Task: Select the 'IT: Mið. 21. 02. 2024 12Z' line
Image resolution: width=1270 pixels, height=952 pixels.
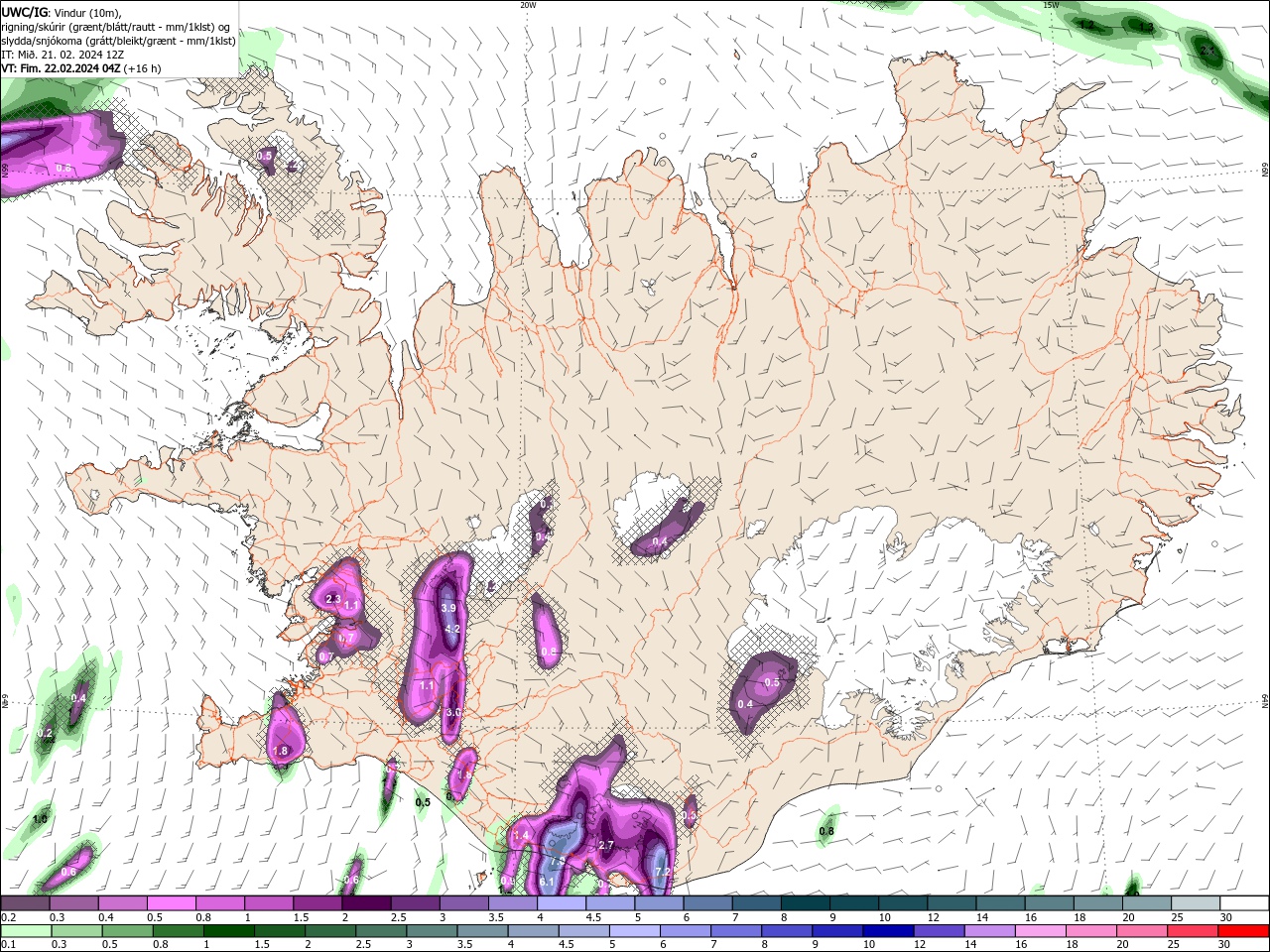Action: pos(63,55)
